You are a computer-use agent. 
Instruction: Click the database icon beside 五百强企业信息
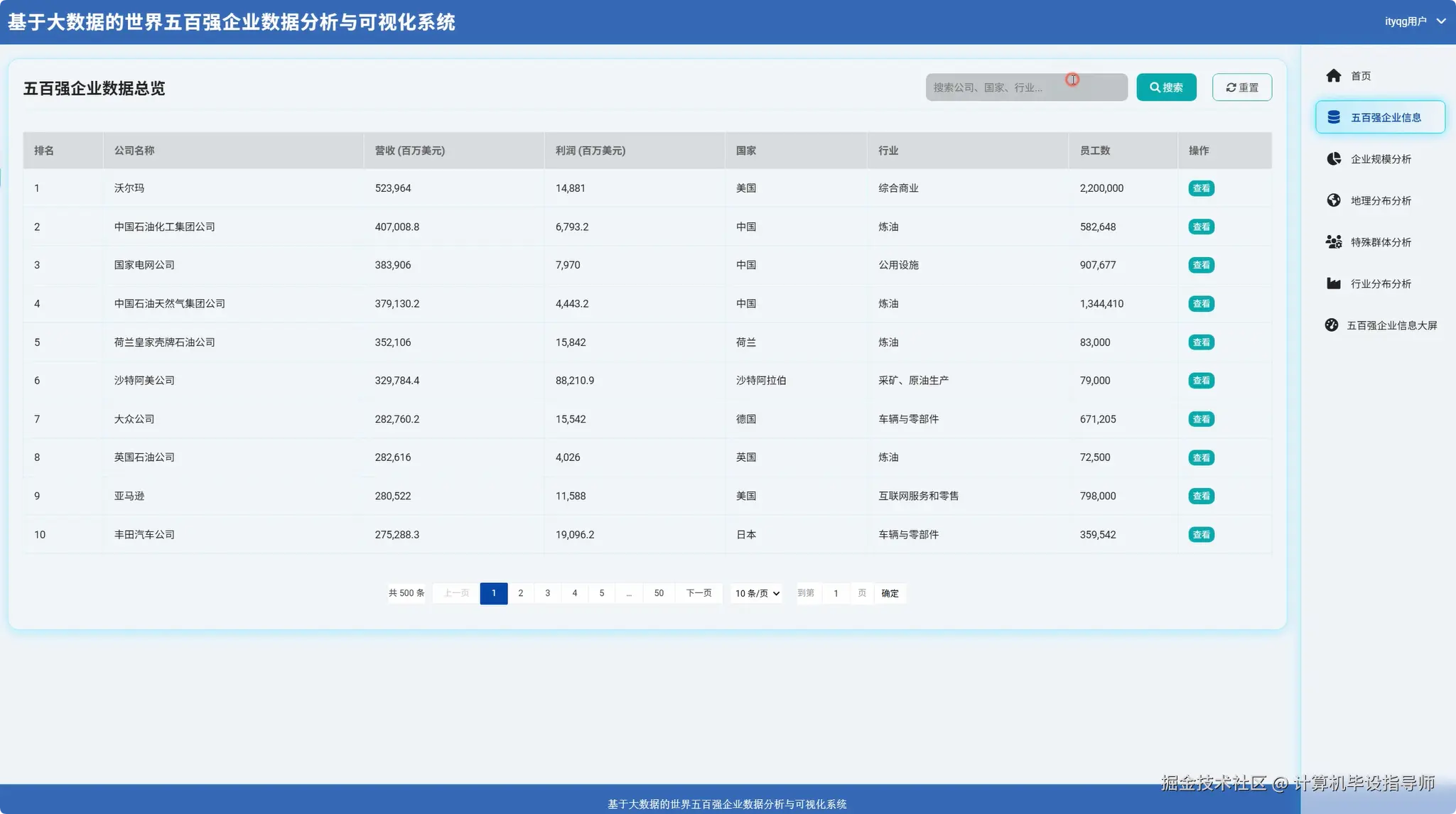coord(1333,116)
